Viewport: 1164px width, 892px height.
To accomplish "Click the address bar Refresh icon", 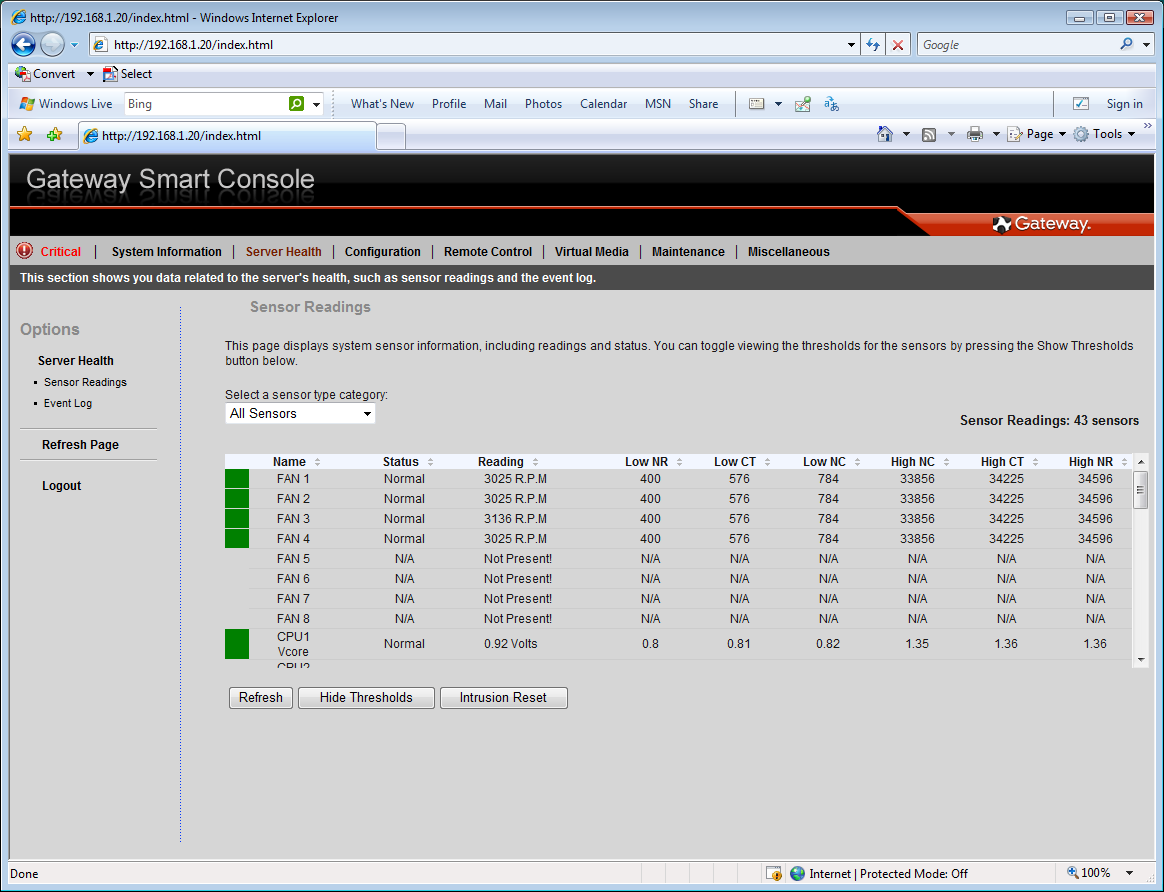I will pos(873,45).
